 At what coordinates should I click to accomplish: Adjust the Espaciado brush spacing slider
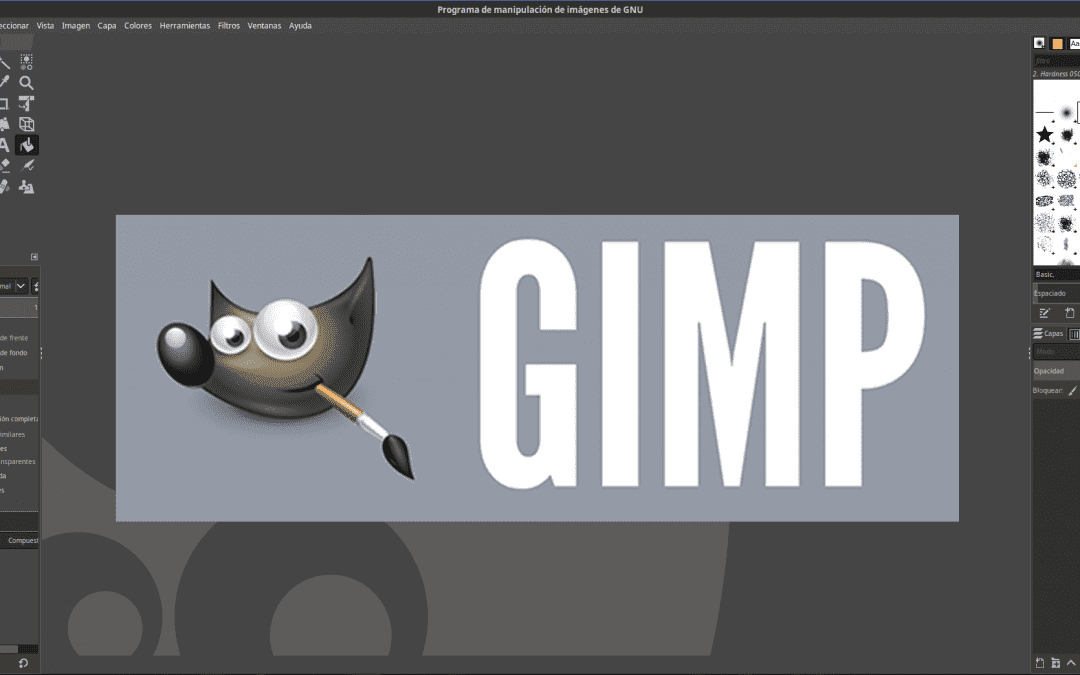(x=1056, y=293)
